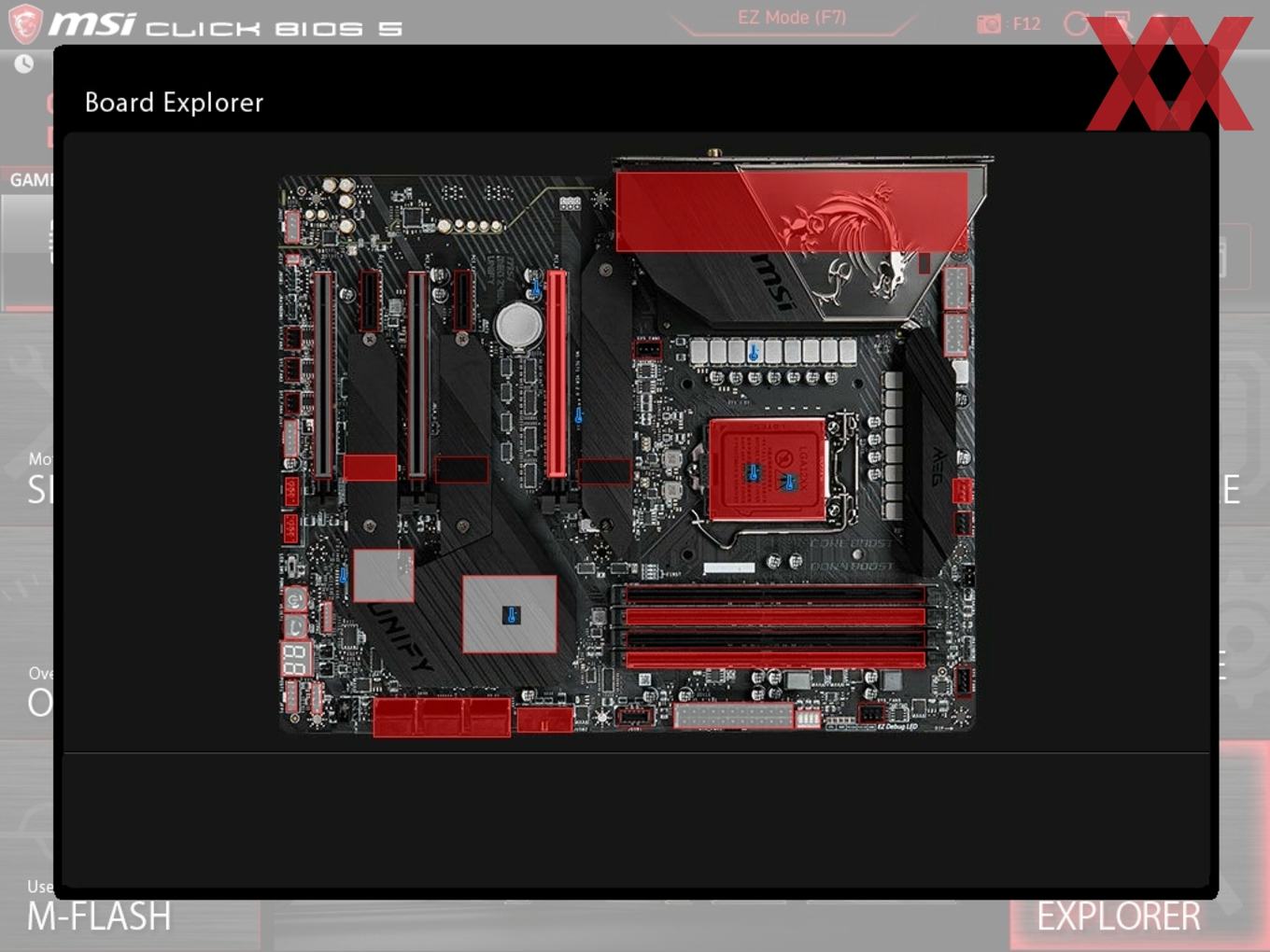Select short PCIe x1 slot beside CMOS battery
The width and height of the screenshot is (1270, 952).
[x=462, y=301]
